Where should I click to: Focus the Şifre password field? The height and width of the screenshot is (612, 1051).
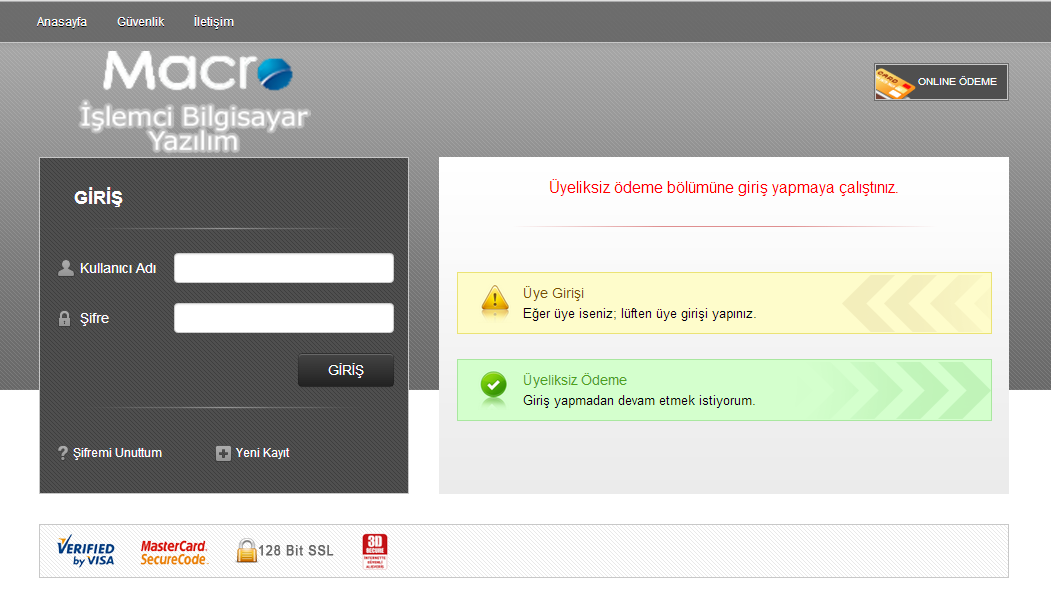click(x=284, y=318)
